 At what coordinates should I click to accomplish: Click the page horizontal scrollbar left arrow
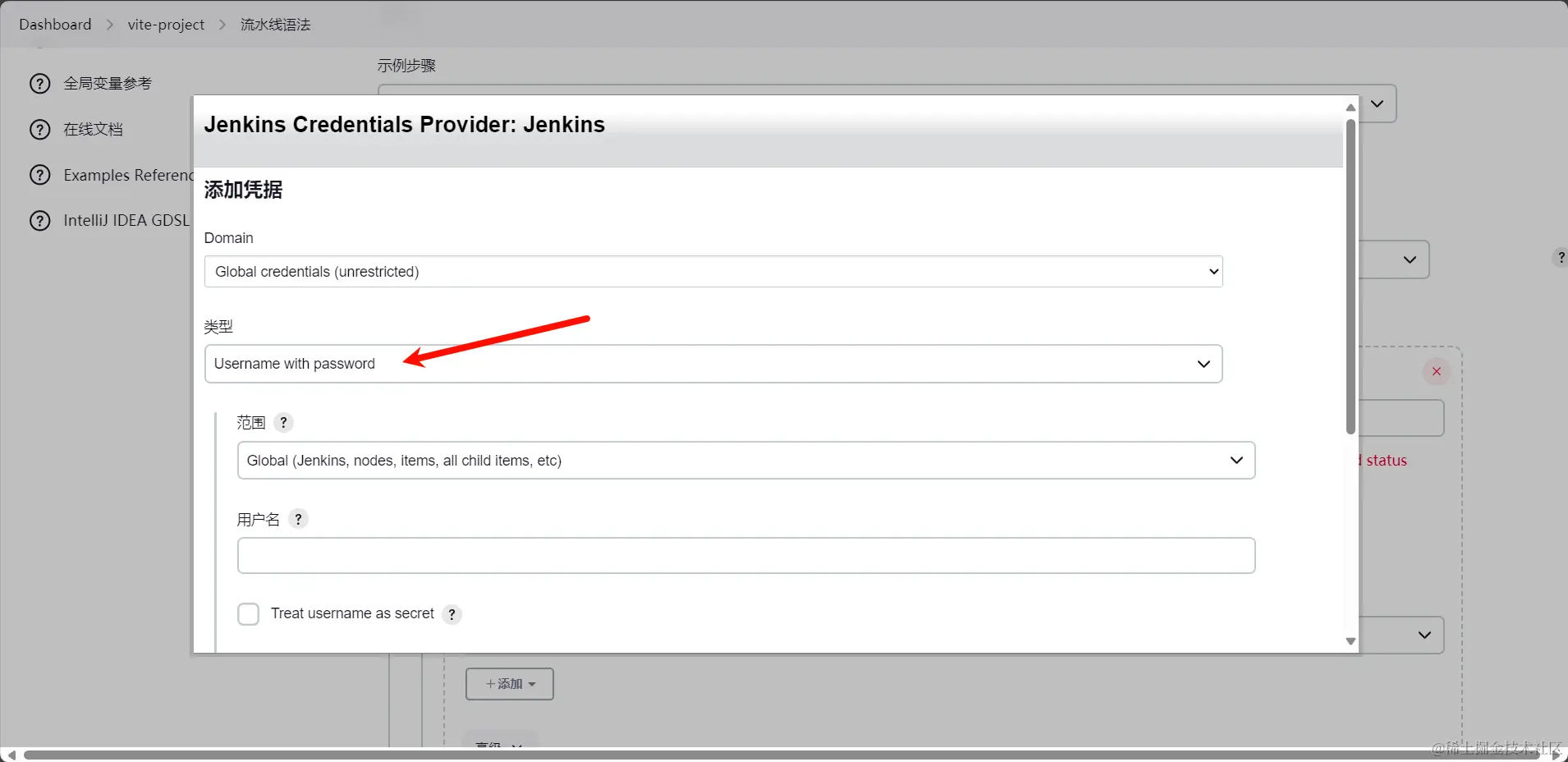[11, 755]
